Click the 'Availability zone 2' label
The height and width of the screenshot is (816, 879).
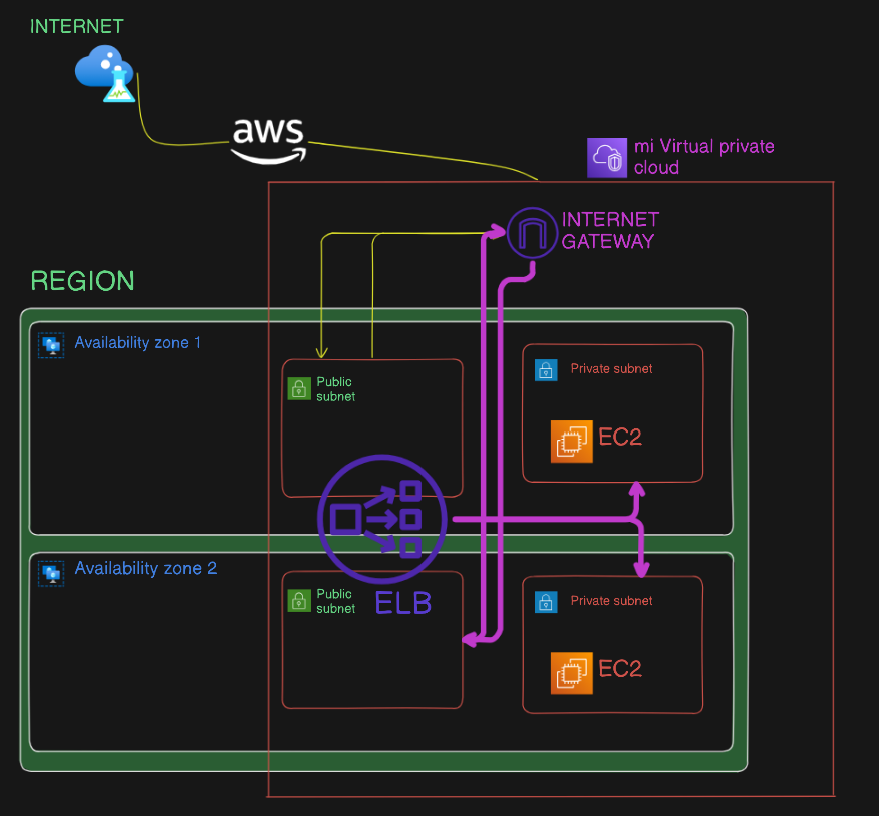[x=146, y=568]
